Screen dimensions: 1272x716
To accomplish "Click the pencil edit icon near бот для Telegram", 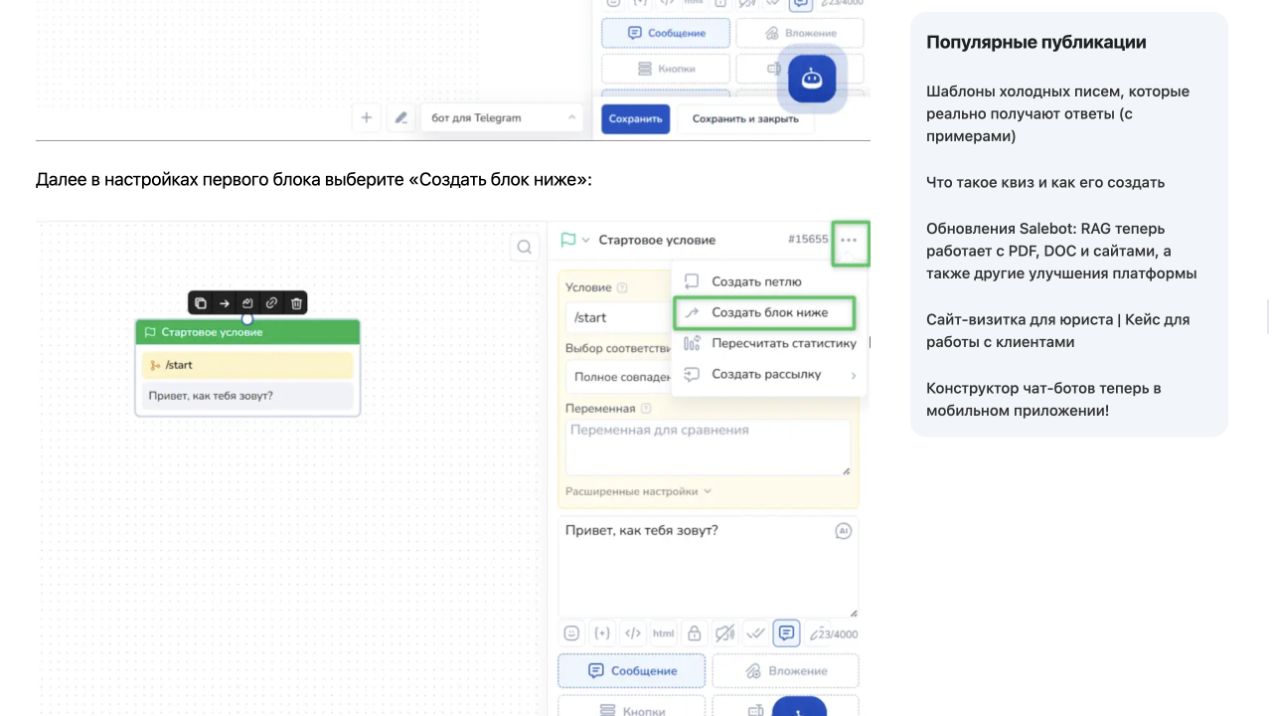I will (x=401, y=118).
